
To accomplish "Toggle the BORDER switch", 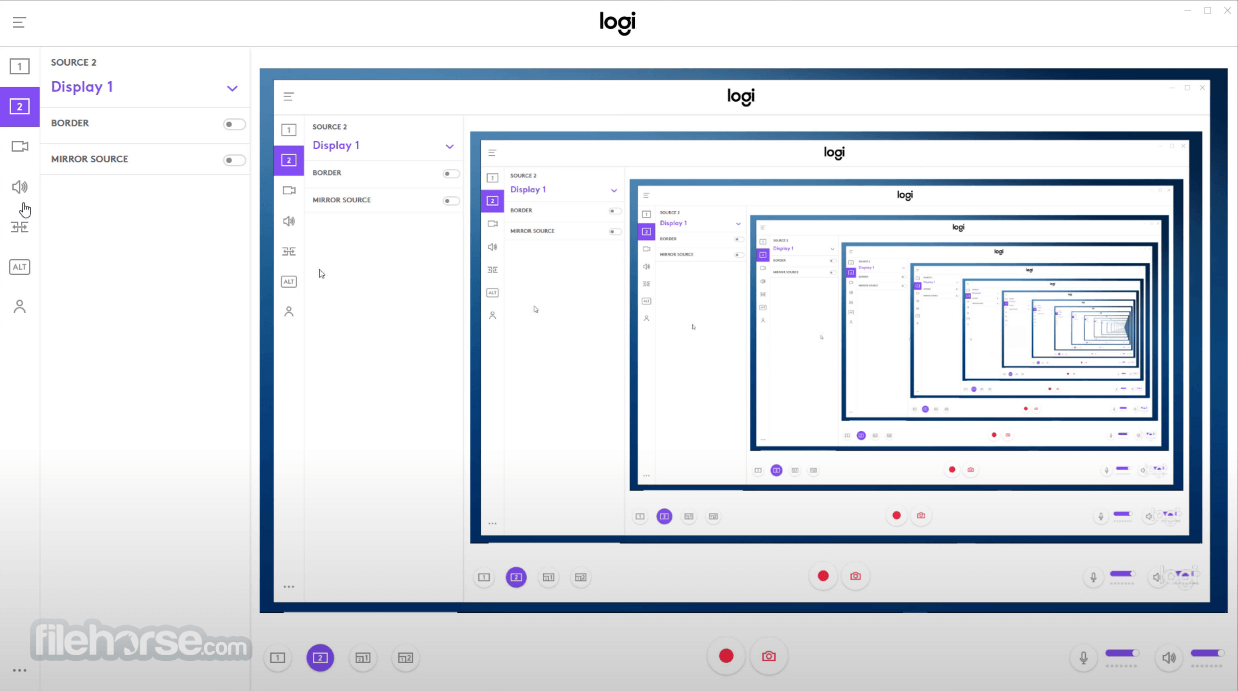I will [234, 124].
